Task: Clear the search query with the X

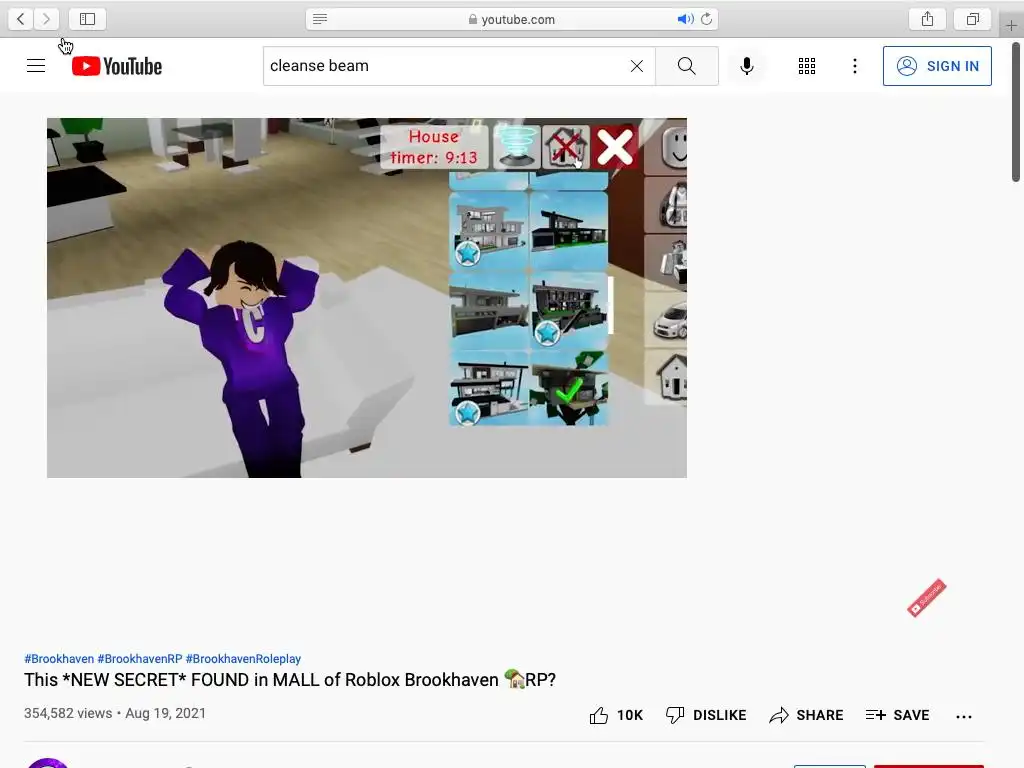Action: point(637,66)
